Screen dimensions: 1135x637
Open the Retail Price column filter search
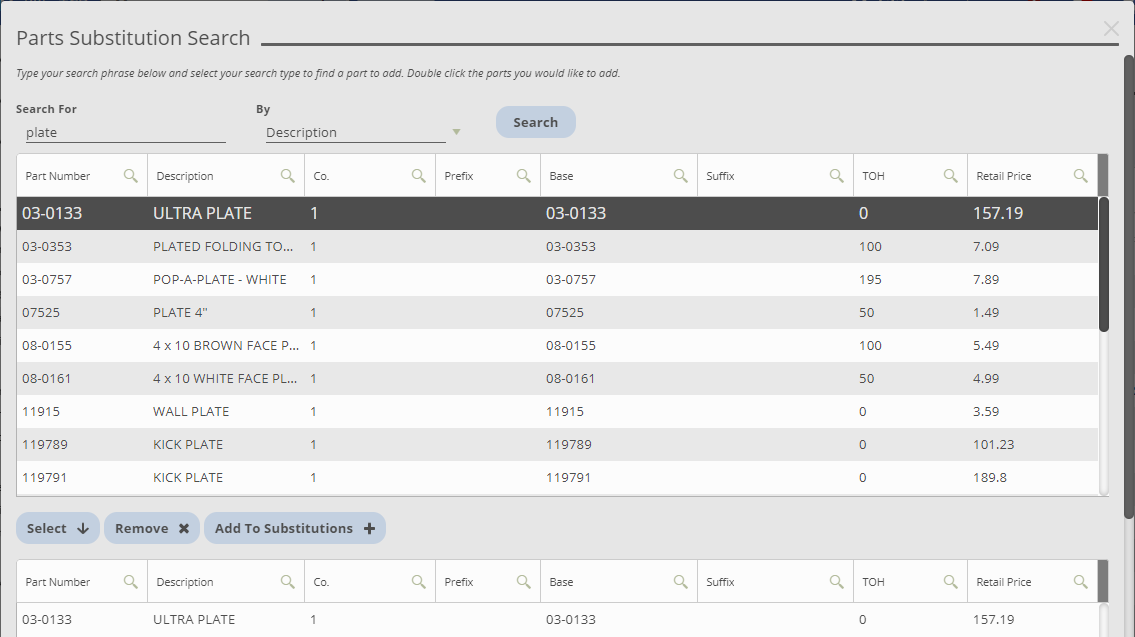(x=1081, y=175)
